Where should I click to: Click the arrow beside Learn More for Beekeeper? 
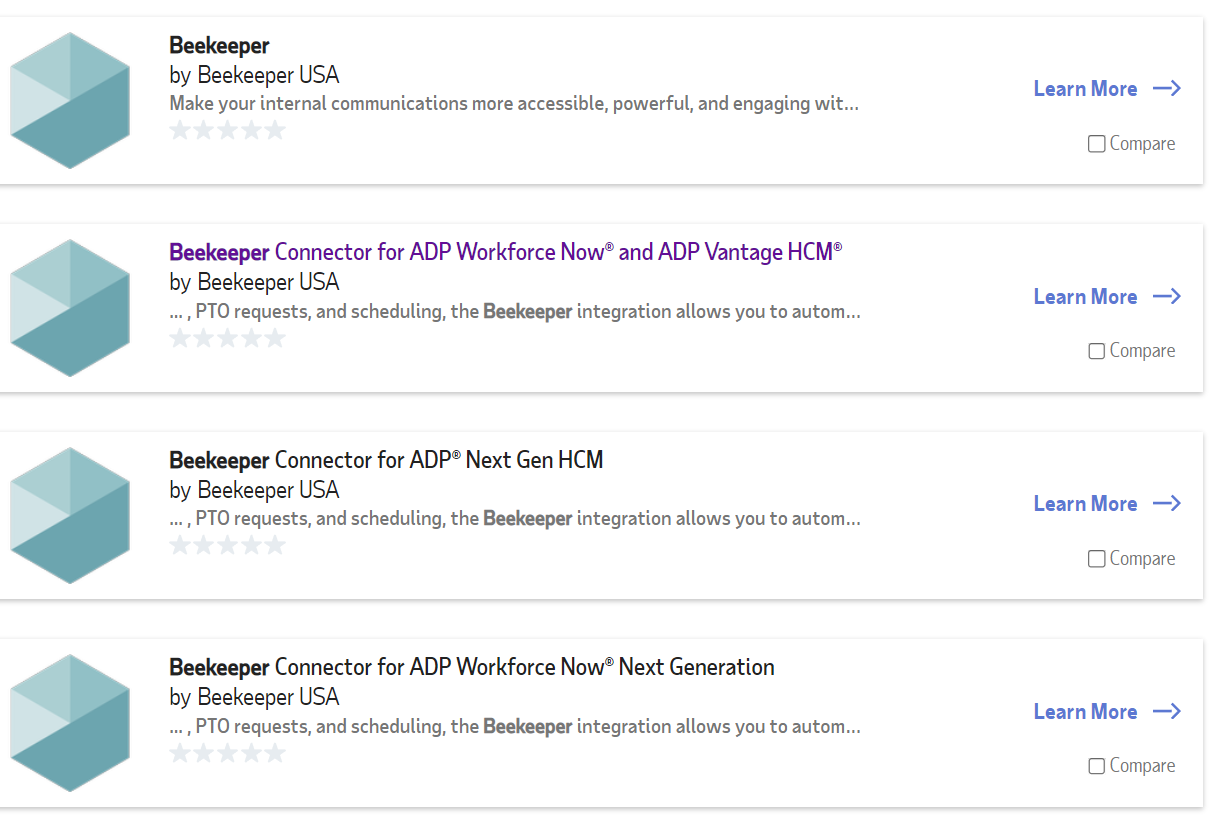coord(1167,89)
